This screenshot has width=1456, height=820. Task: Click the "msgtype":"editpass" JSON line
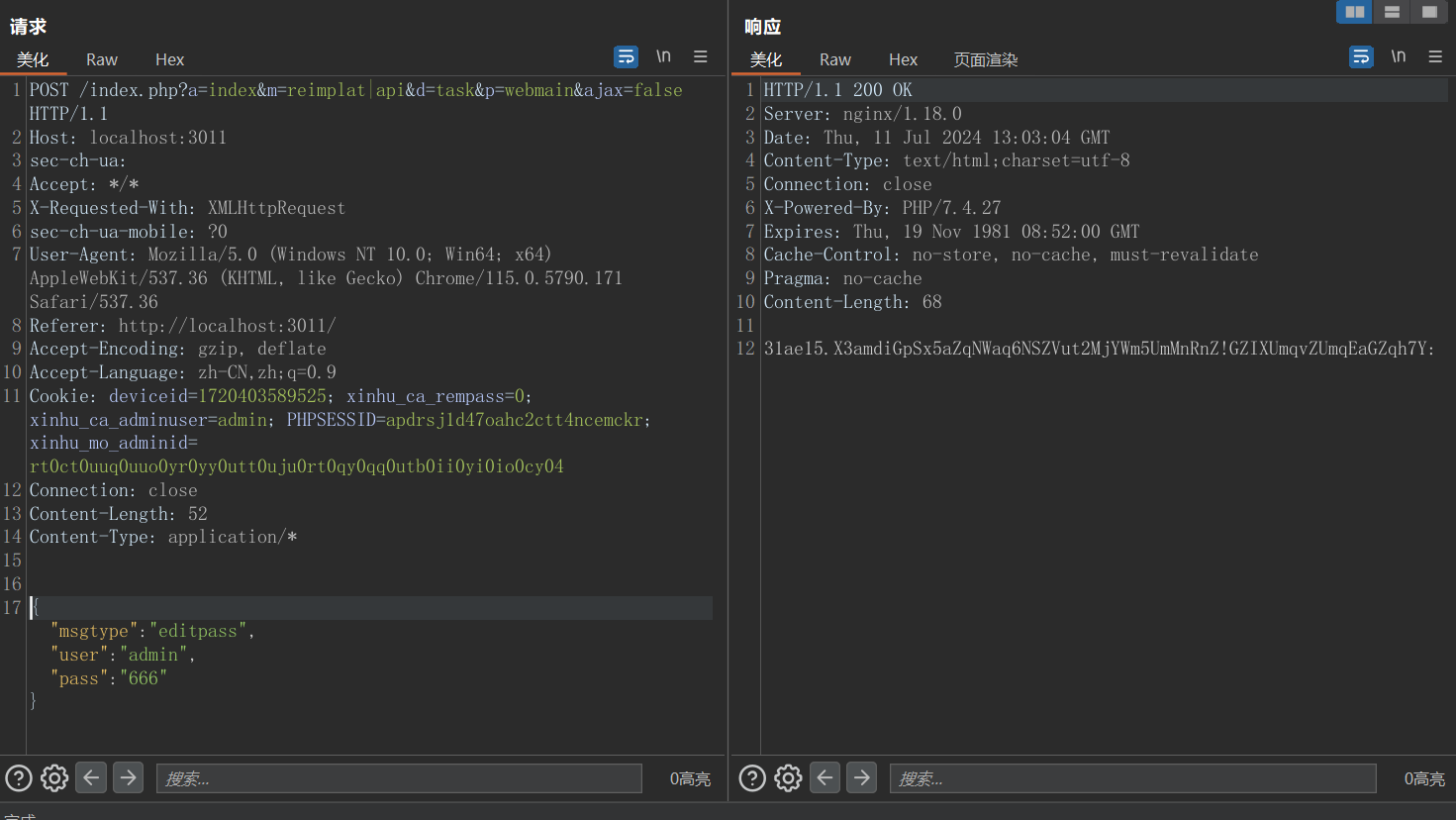(x=153, y=631)
